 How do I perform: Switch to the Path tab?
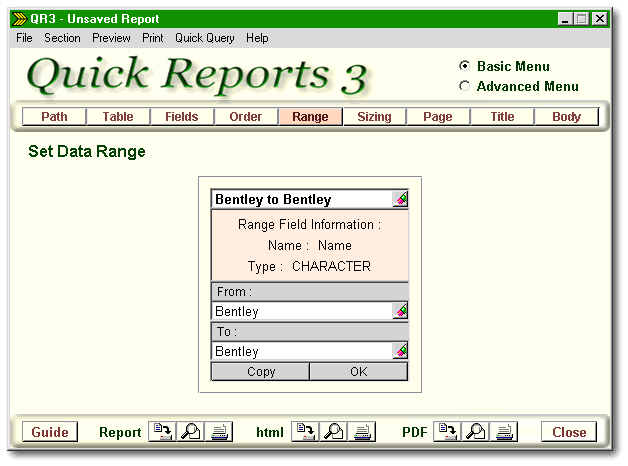(x=54, y=116)
